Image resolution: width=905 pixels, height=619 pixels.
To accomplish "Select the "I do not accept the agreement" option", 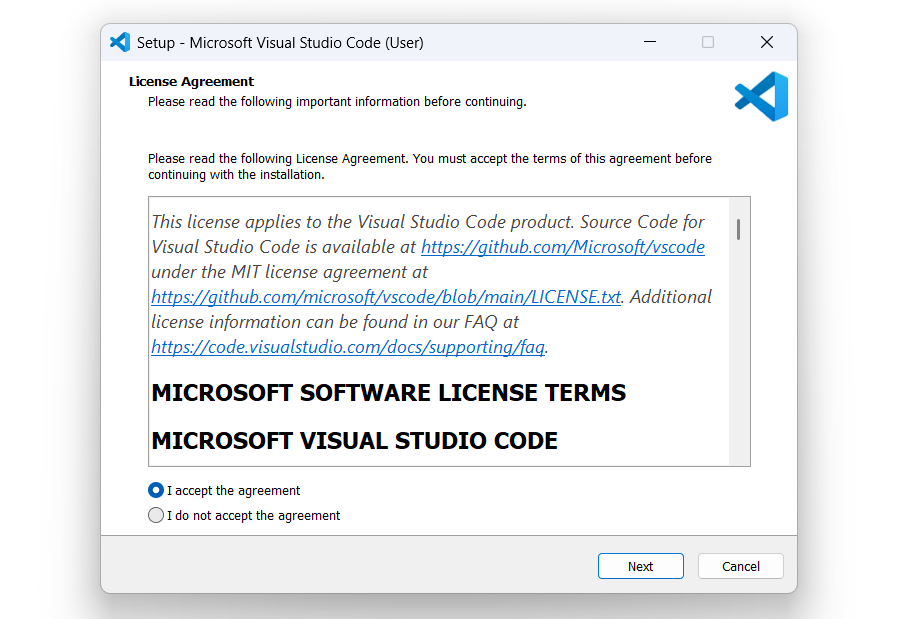I will click(x=156, y=515).
